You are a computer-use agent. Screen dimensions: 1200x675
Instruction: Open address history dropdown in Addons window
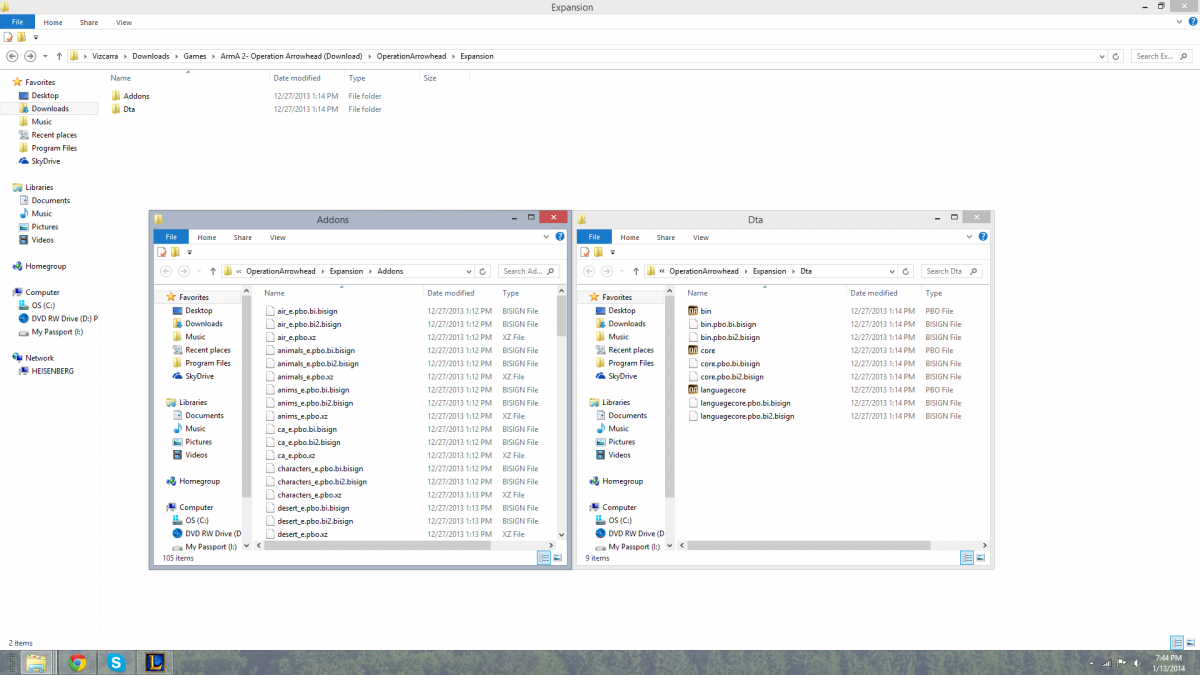point(468,271)
